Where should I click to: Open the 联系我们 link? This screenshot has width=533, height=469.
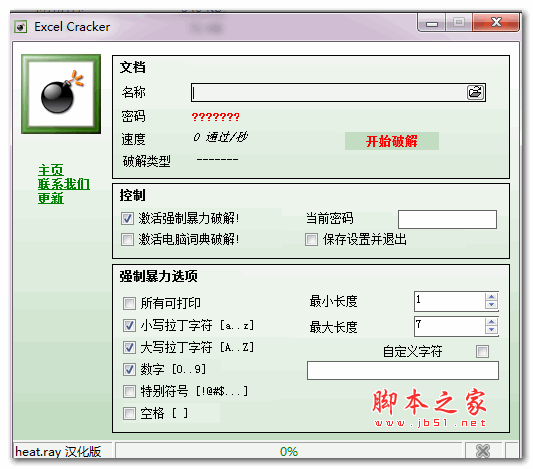(x=64, y=184)
